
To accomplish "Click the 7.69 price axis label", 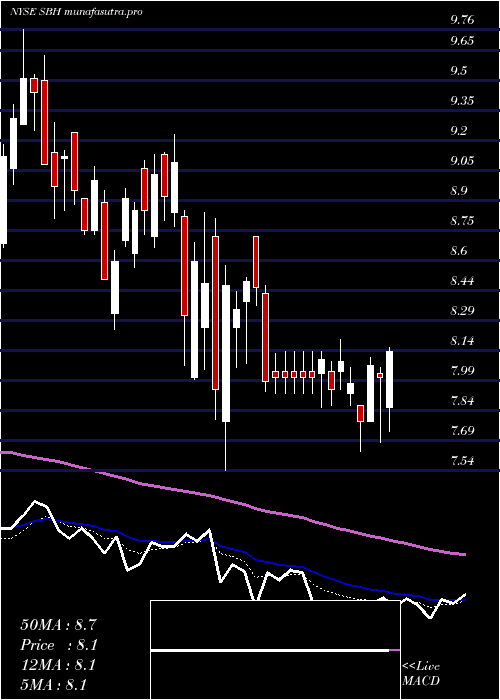I will point(462,431).
